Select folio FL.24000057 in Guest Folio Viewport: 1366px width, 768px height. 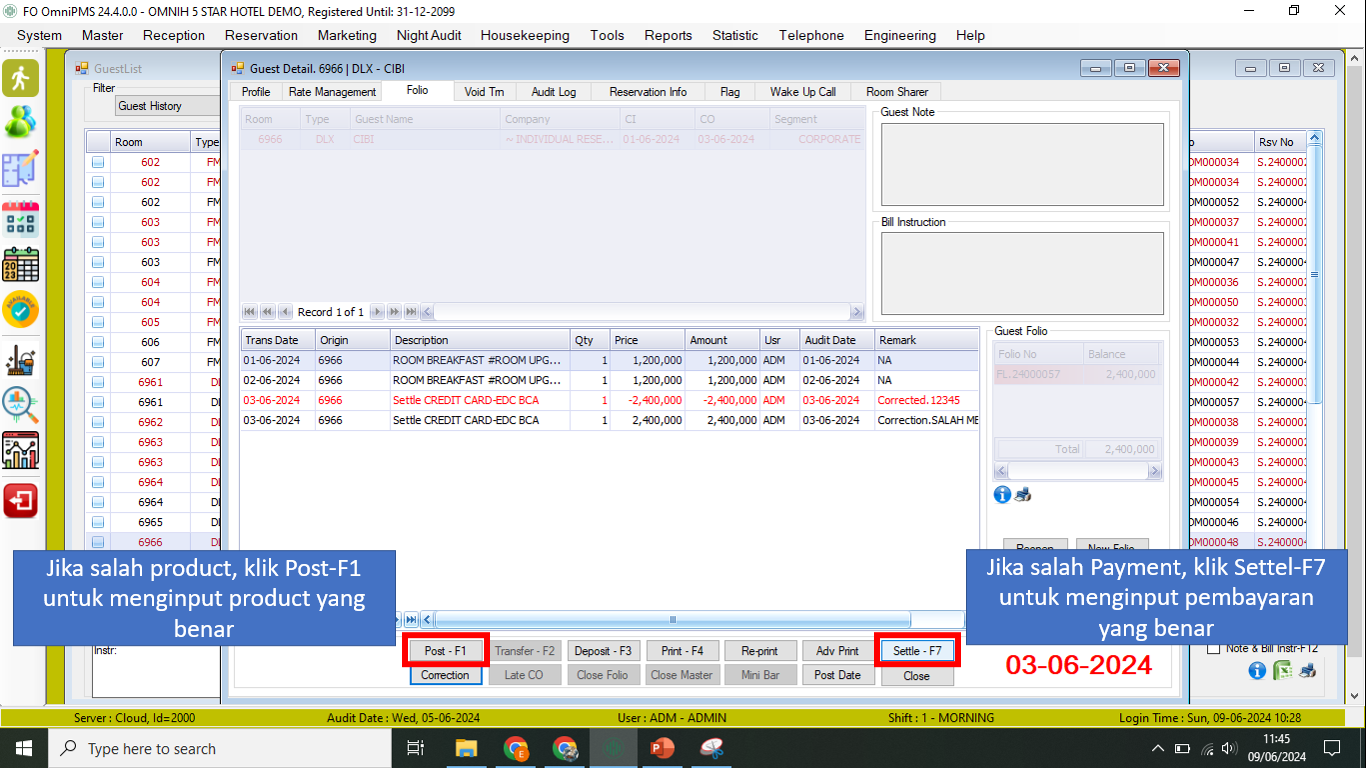[1077, 374]
